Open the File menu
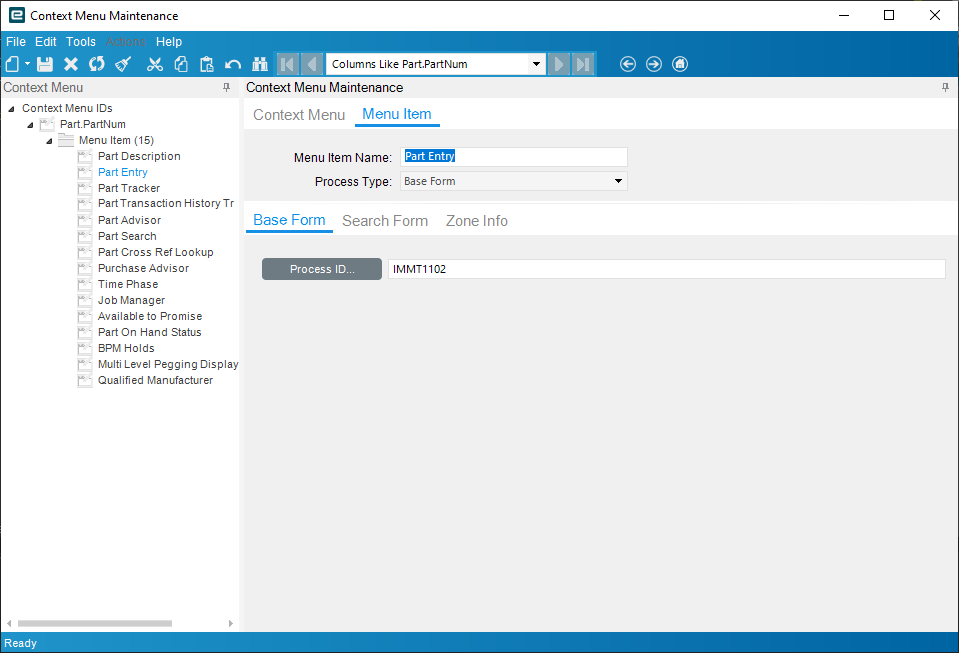 coord(16,42)
